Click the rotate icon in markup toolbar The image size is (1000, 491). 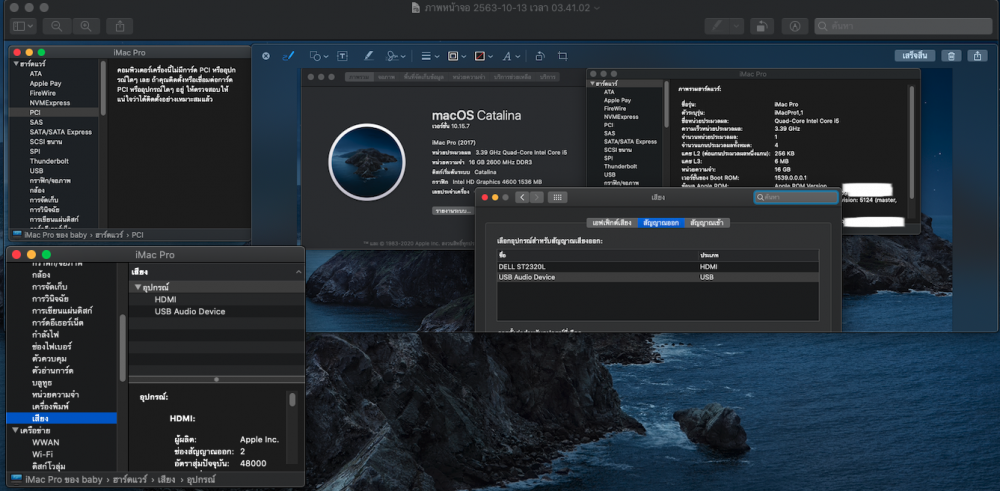tap(540, 56)
